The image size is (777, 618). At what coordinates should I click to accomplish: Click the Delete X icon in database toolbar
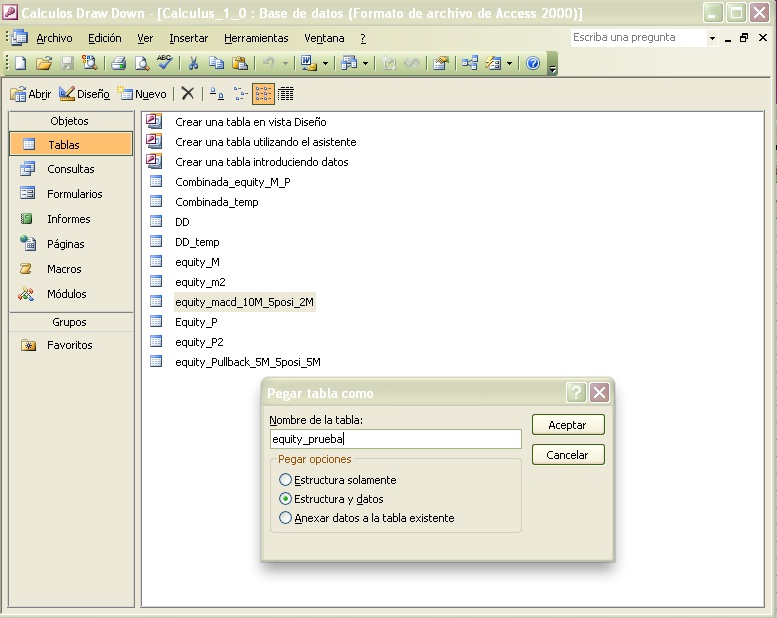(187, 94)
